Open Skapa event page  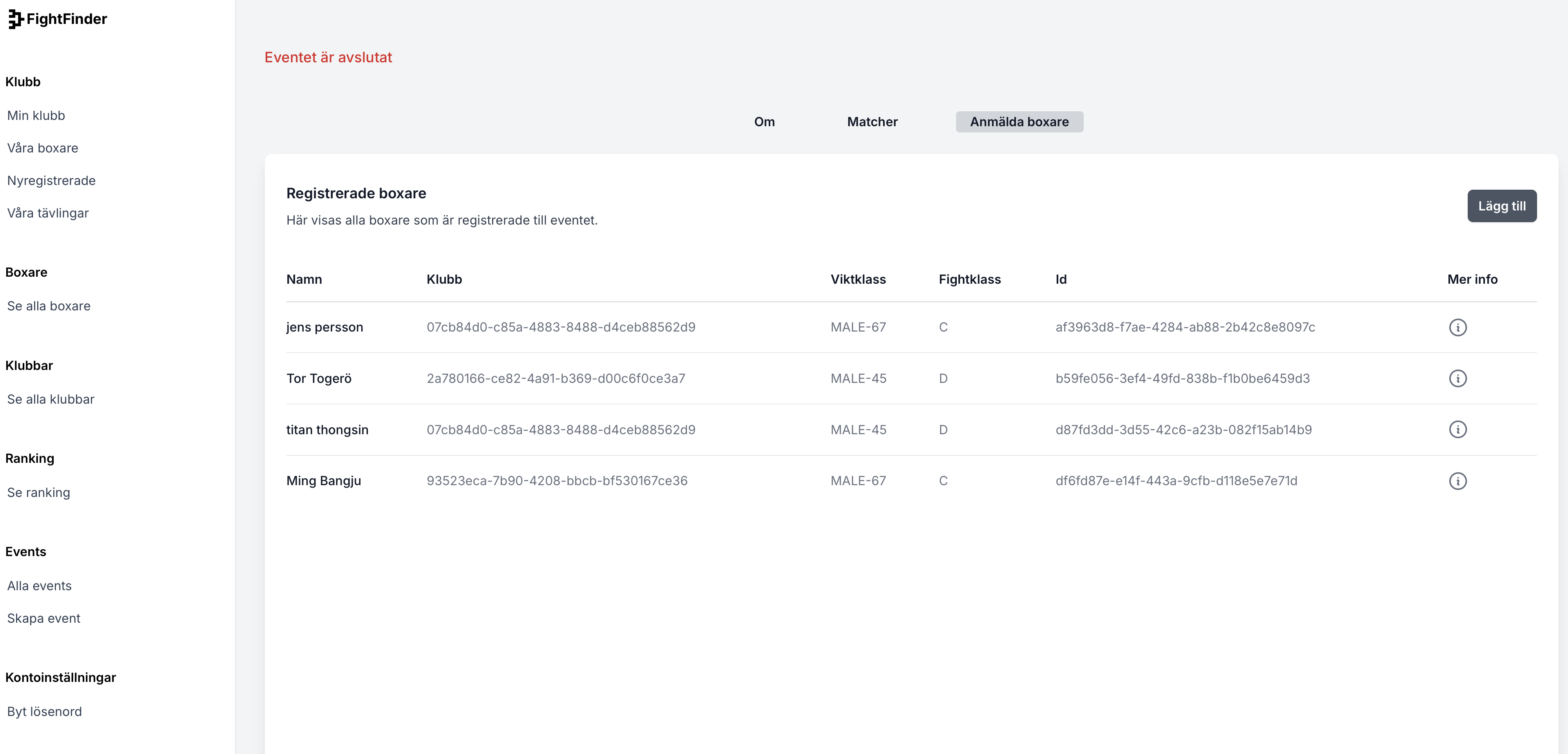(x=43, y=618)
